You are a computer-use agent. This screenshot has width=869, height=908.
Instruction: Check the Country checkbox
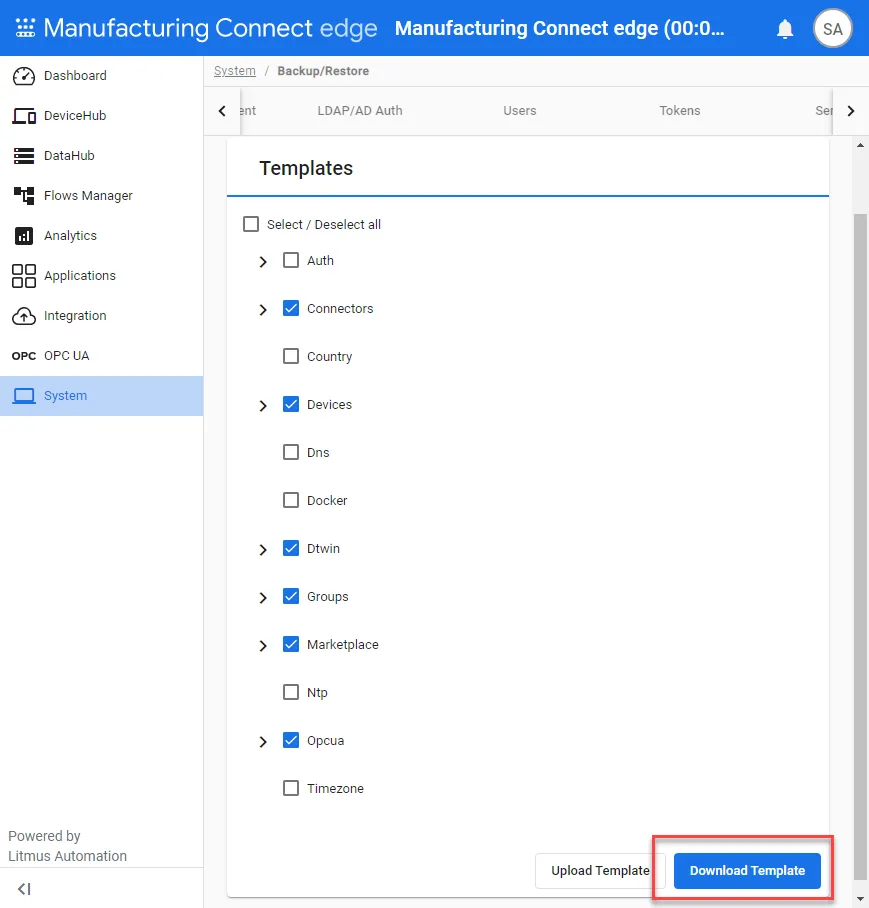pyautogui.click(x=291, y=356)
